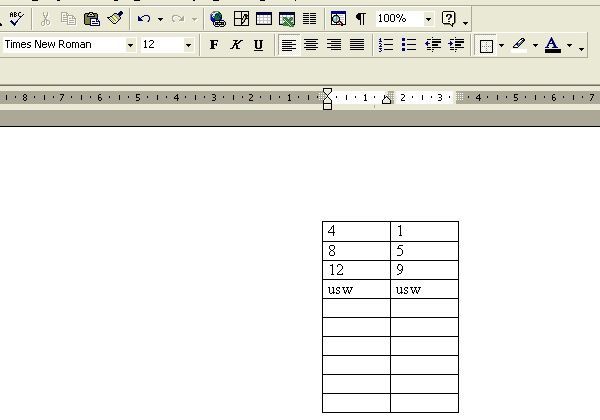Screen dimensions: 600x420
Task: Open Tables and Borders toolbar icon
Action: tap(241, 18)
